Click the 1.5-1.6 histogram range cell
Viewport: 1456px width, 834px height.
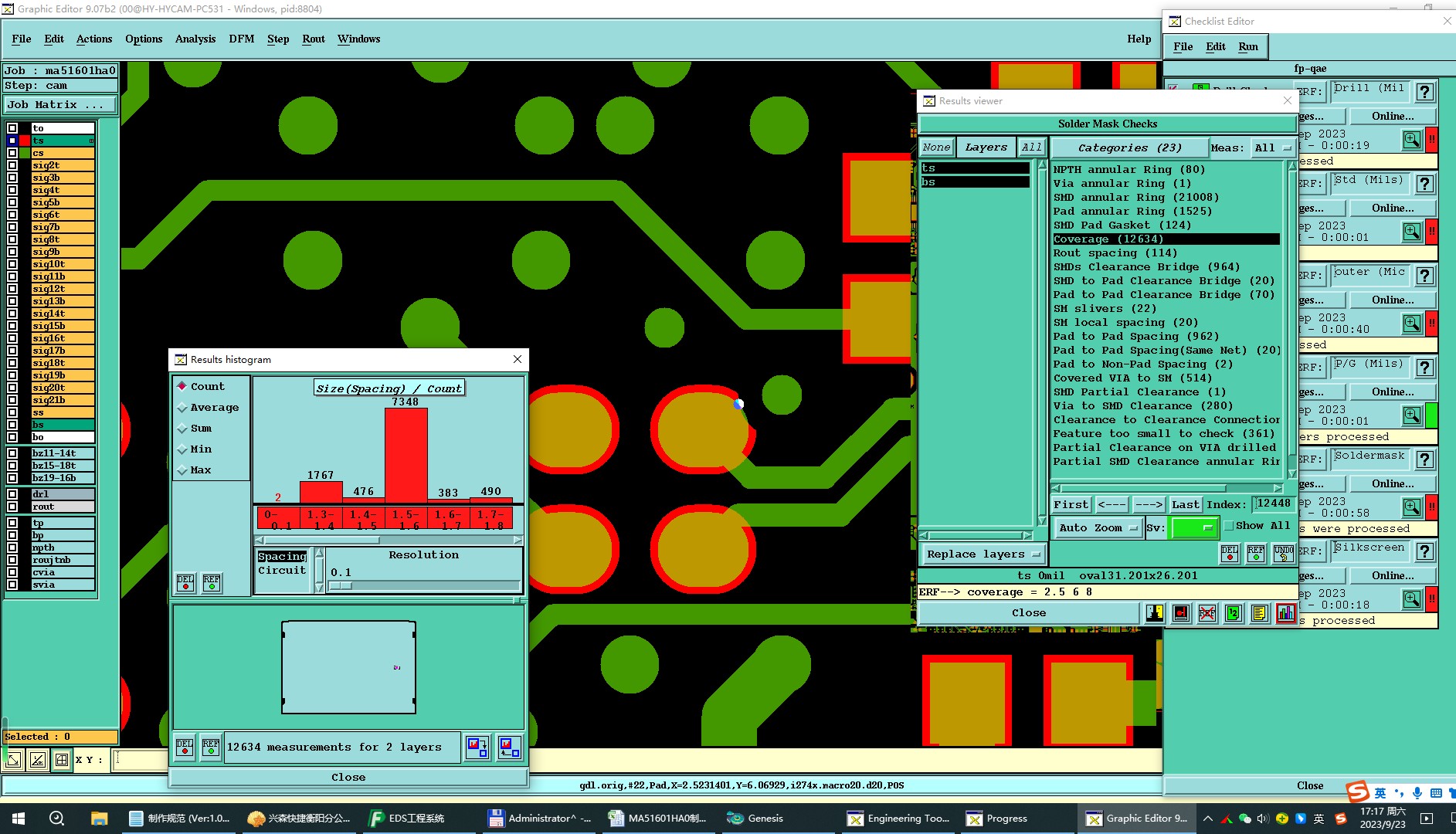(x=406, y=519)
